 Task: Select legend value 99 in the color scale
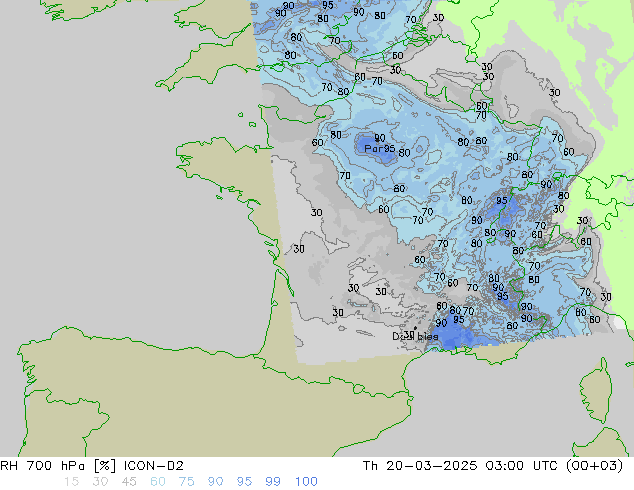pos(273,482)
